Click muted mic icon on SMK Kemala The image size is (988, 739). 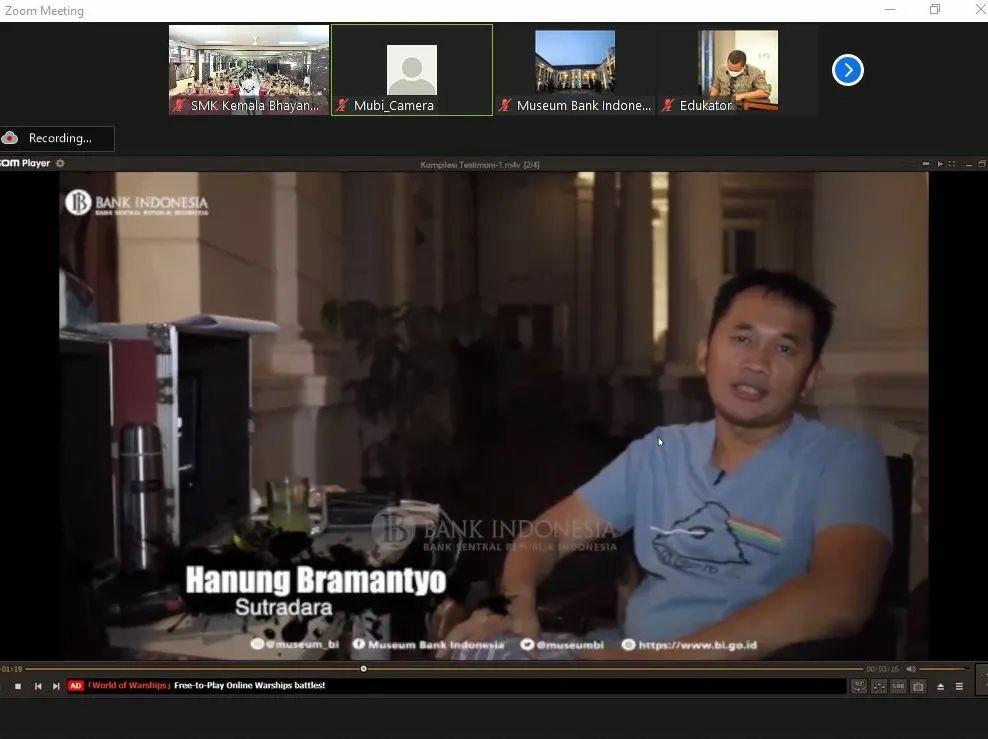[180, 105]
